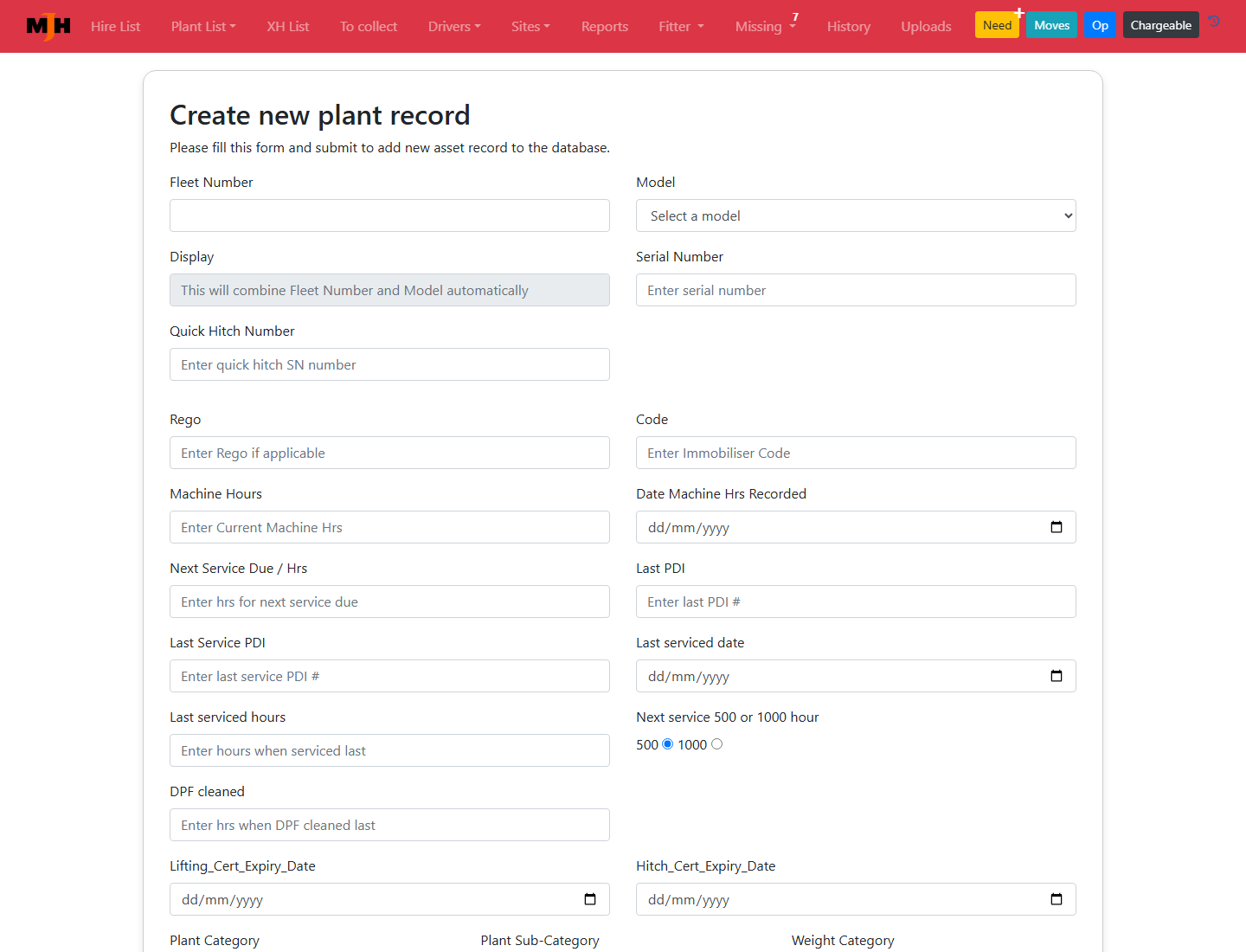Select the 500 hour service radio button
This screenshot has height=952, width=1246.
click(x=667, y=744)
